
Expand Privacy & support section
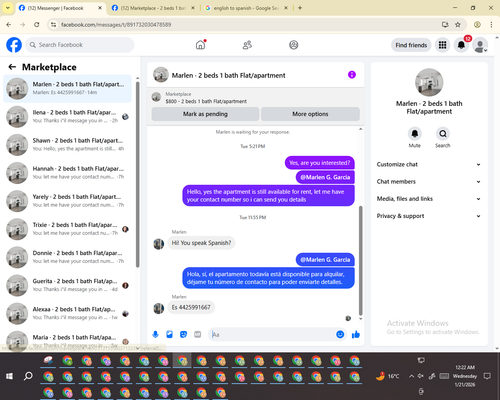click(429, 216)
